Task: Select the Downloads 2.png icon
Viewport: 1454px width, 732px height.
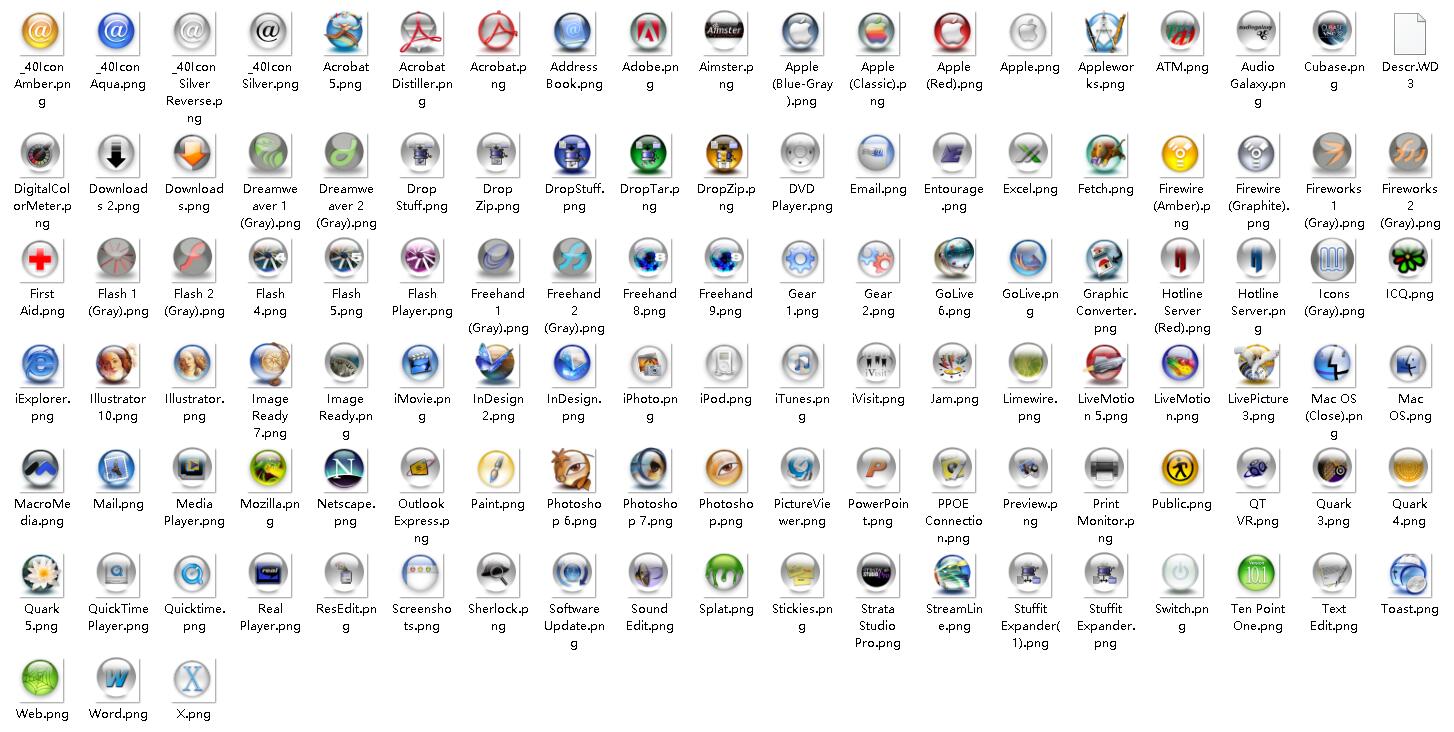Action: point(117,154)
